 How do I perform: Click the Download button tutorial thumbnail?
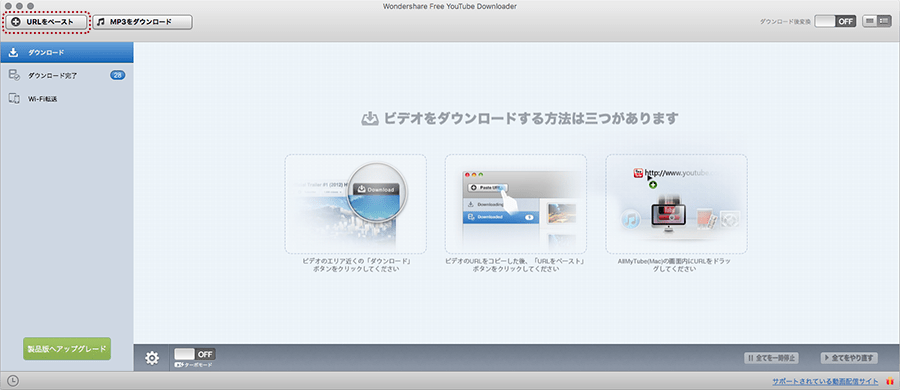click(355, 203)
